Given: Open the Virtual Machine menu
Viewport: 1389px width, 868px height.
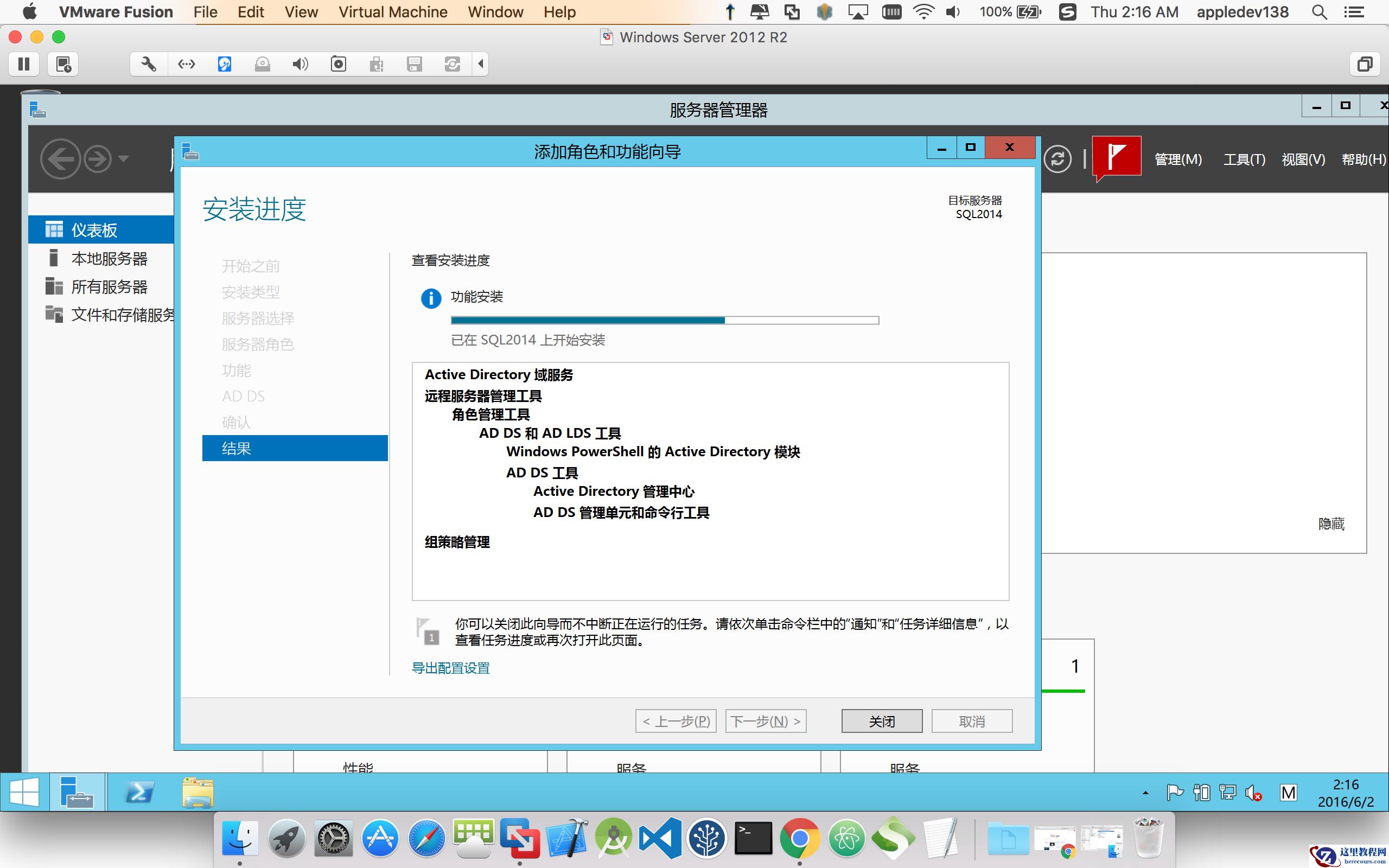Looking at the screenshot, I should (x=393, y=11).
